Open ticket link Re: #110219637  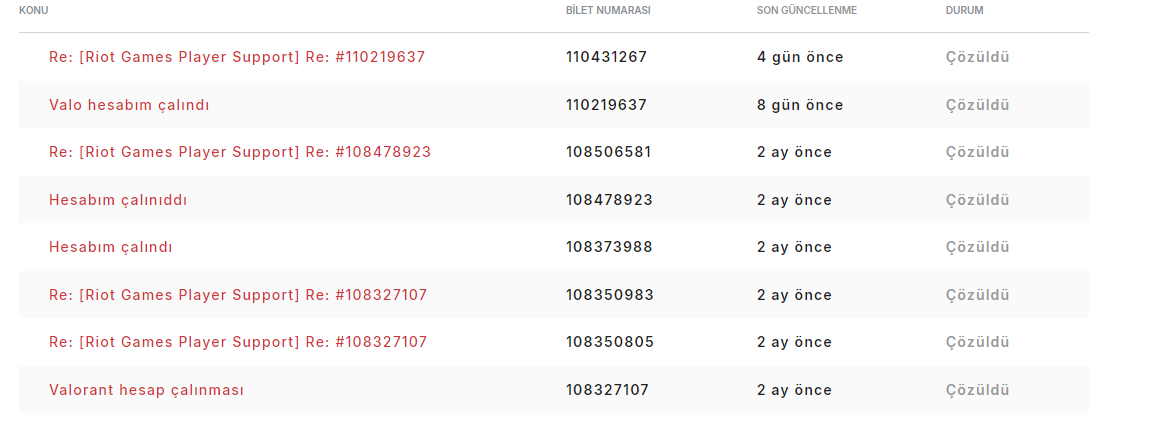[237, 57]
